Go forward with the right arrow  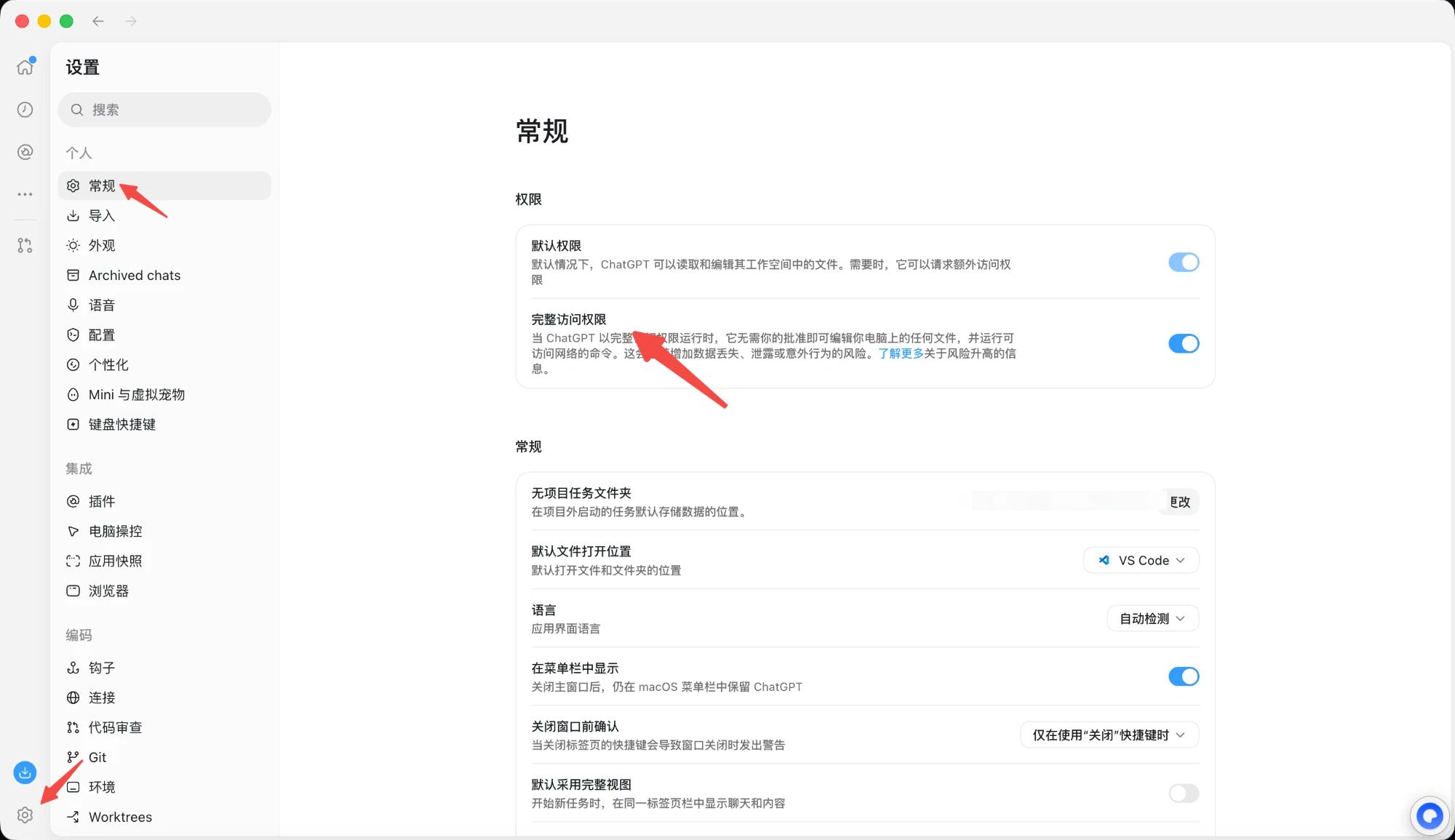131,21
